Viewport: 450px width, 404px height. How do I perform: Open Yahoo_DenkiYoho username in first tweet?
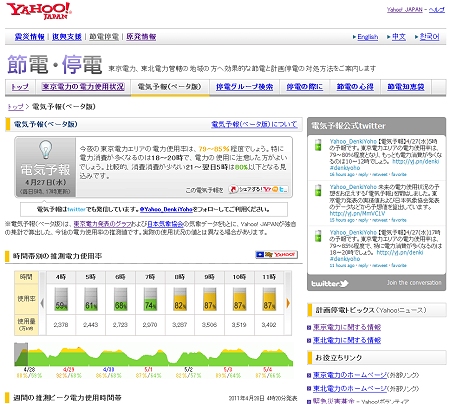tap(353, 141)
